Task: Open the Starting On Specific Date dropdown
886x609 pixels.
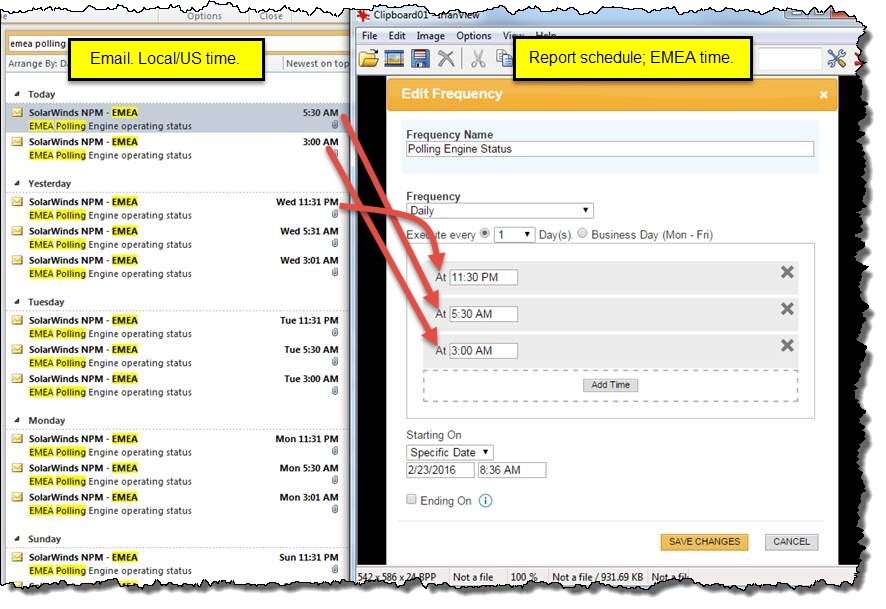Action: point(450,453)
